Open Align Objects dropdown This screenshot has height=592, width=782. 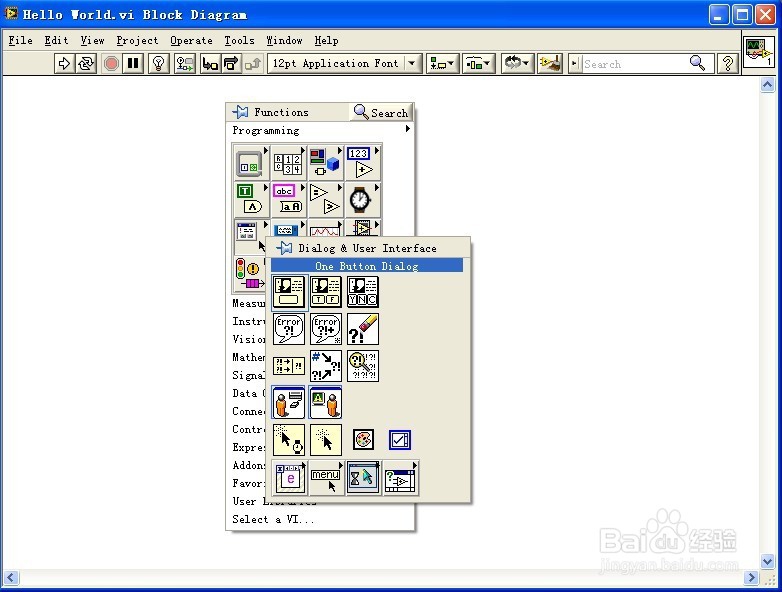tap(442, 63)
